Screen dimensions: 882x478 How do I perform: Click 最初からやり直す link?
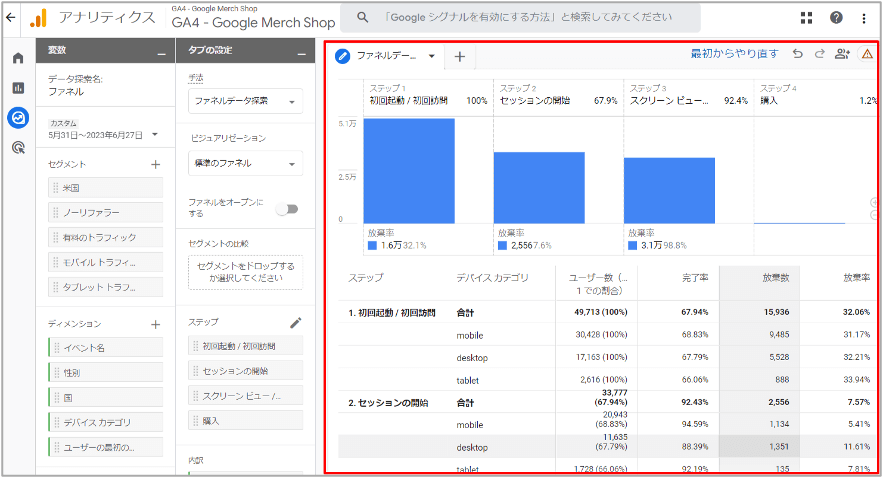[735, 53]
